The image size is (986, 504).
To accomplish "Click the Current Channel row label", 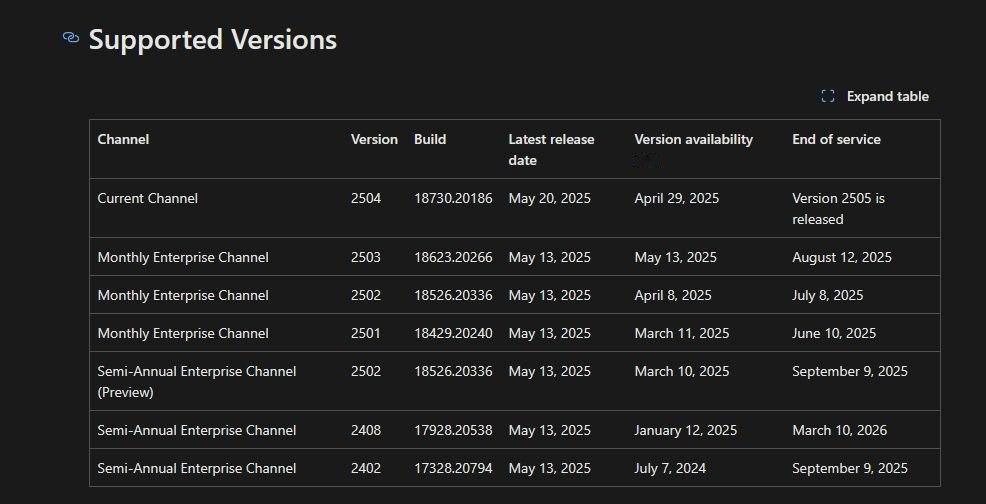I will point(147,198).
